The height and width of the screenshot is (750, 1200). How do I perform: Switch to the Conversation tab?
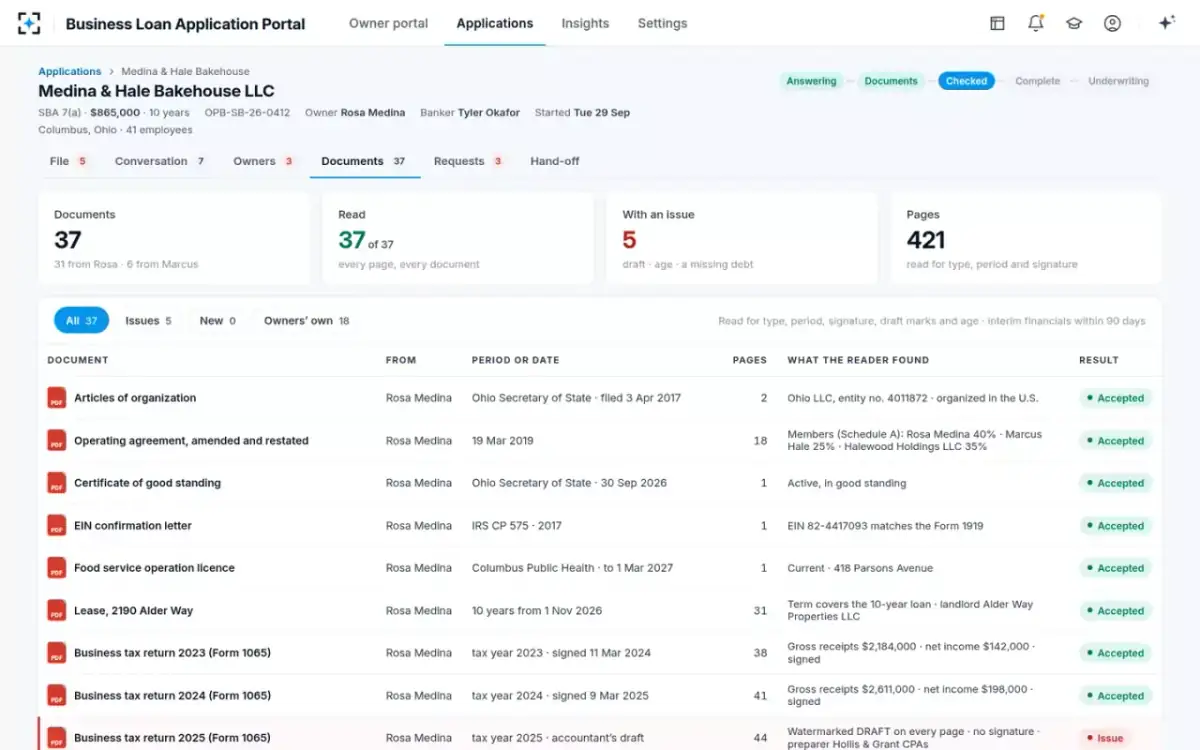click(x=160, y=161)
